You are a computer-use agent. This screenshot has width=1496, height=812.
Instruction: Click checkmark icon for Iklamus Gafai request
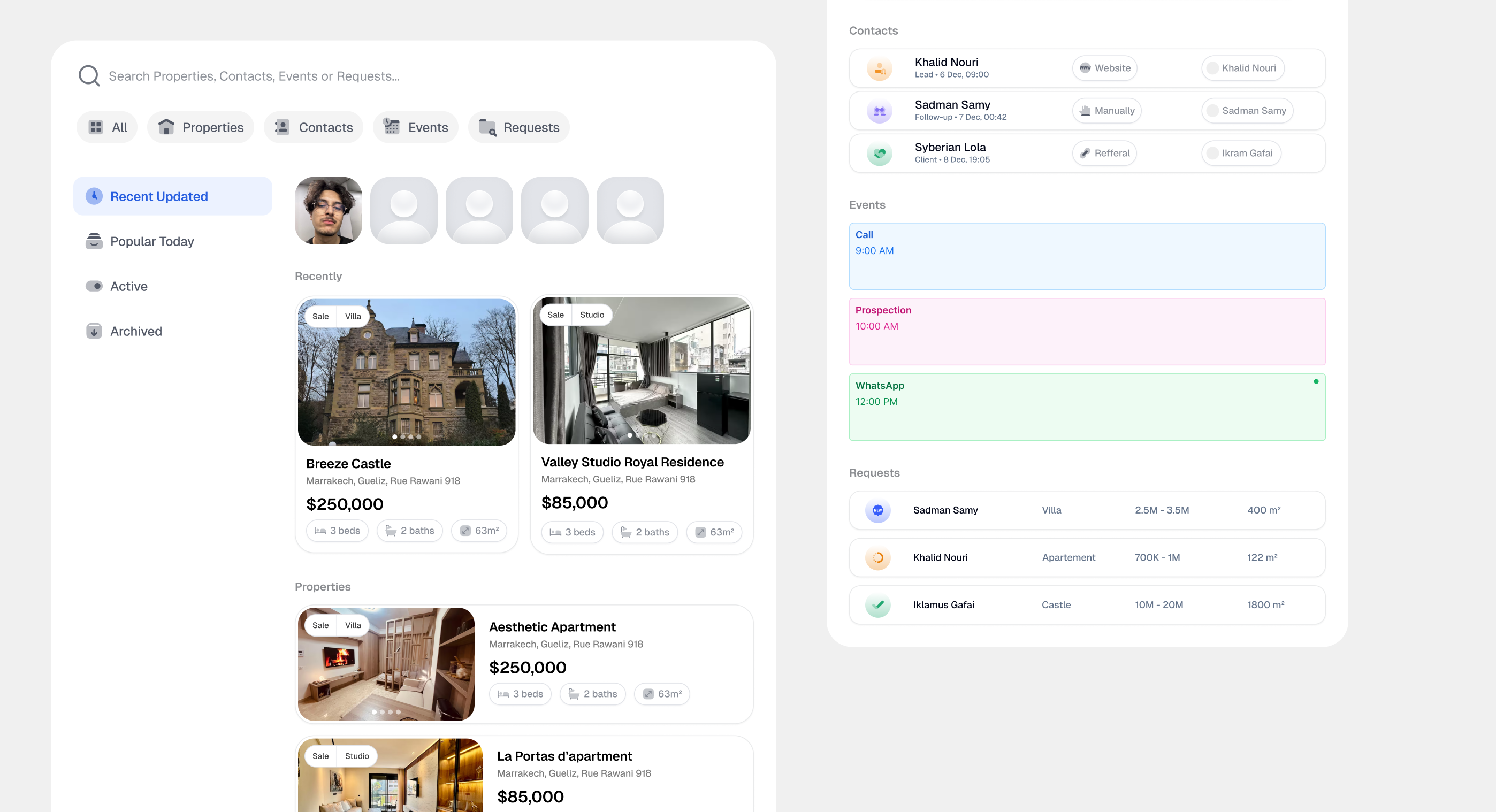pyautogui.click(x=878, y=605)
